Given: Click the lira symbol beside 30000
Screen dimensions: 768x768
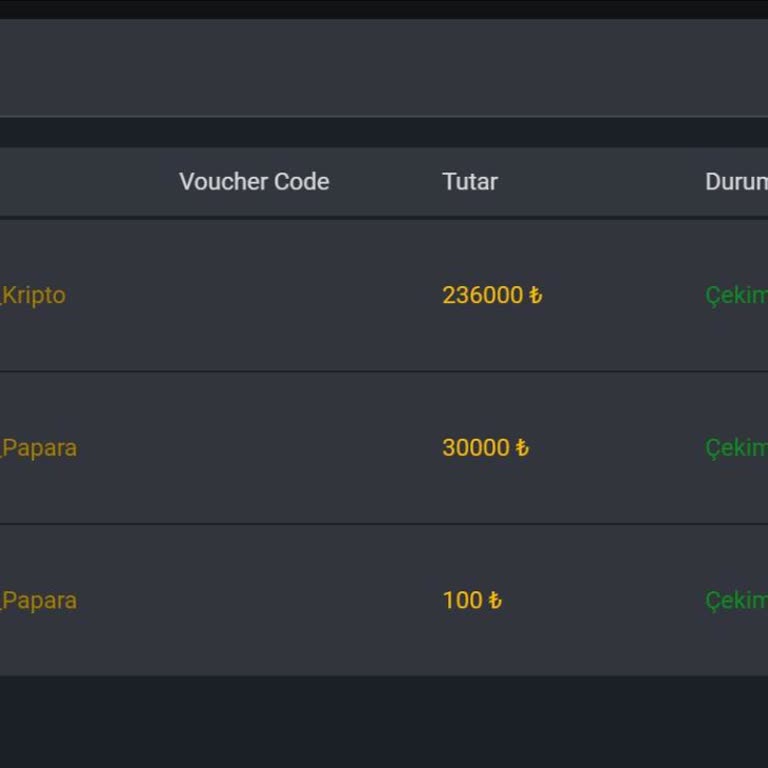Looking at the screenshot, I should (x=522, y=448).
